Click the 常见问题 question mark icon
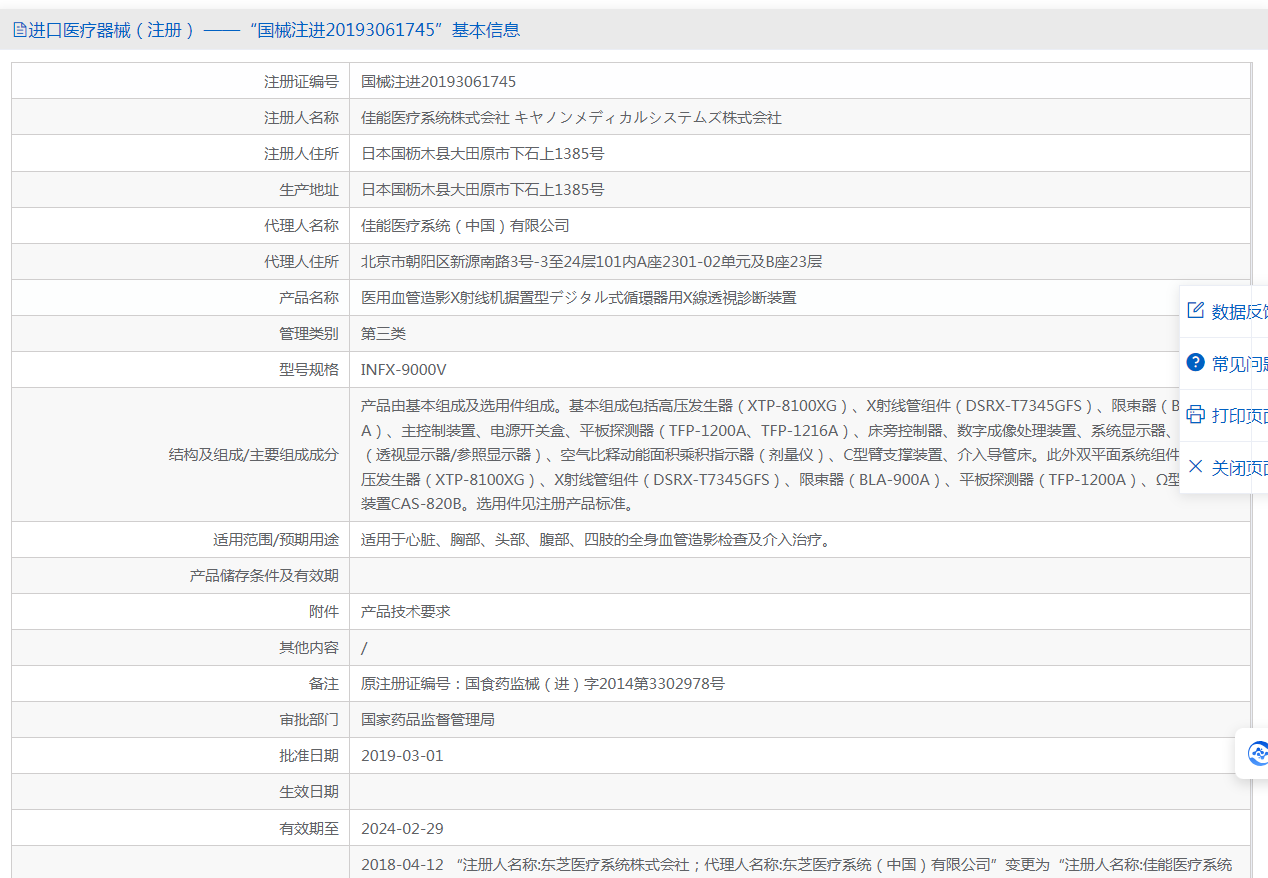1268x878 pixels. click(1195, 362)
